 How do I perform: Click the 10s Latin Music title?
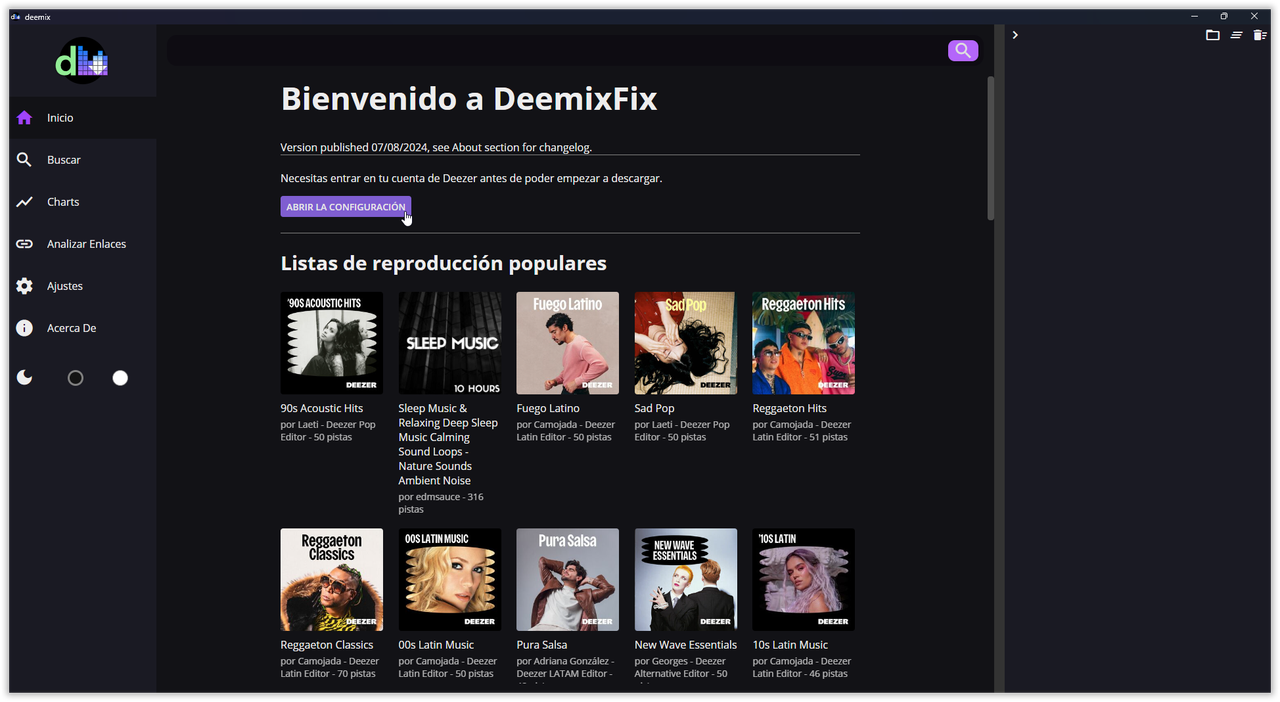[x=790, y=646]
